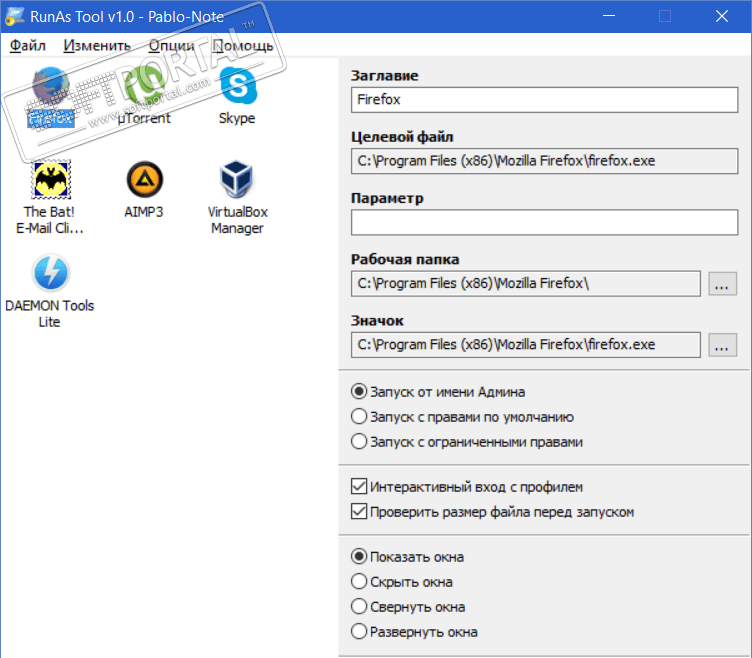Click the empty Параметр field
Image resolution: width=752 pixels, height=658 pixels.
(x=544, y=222)
